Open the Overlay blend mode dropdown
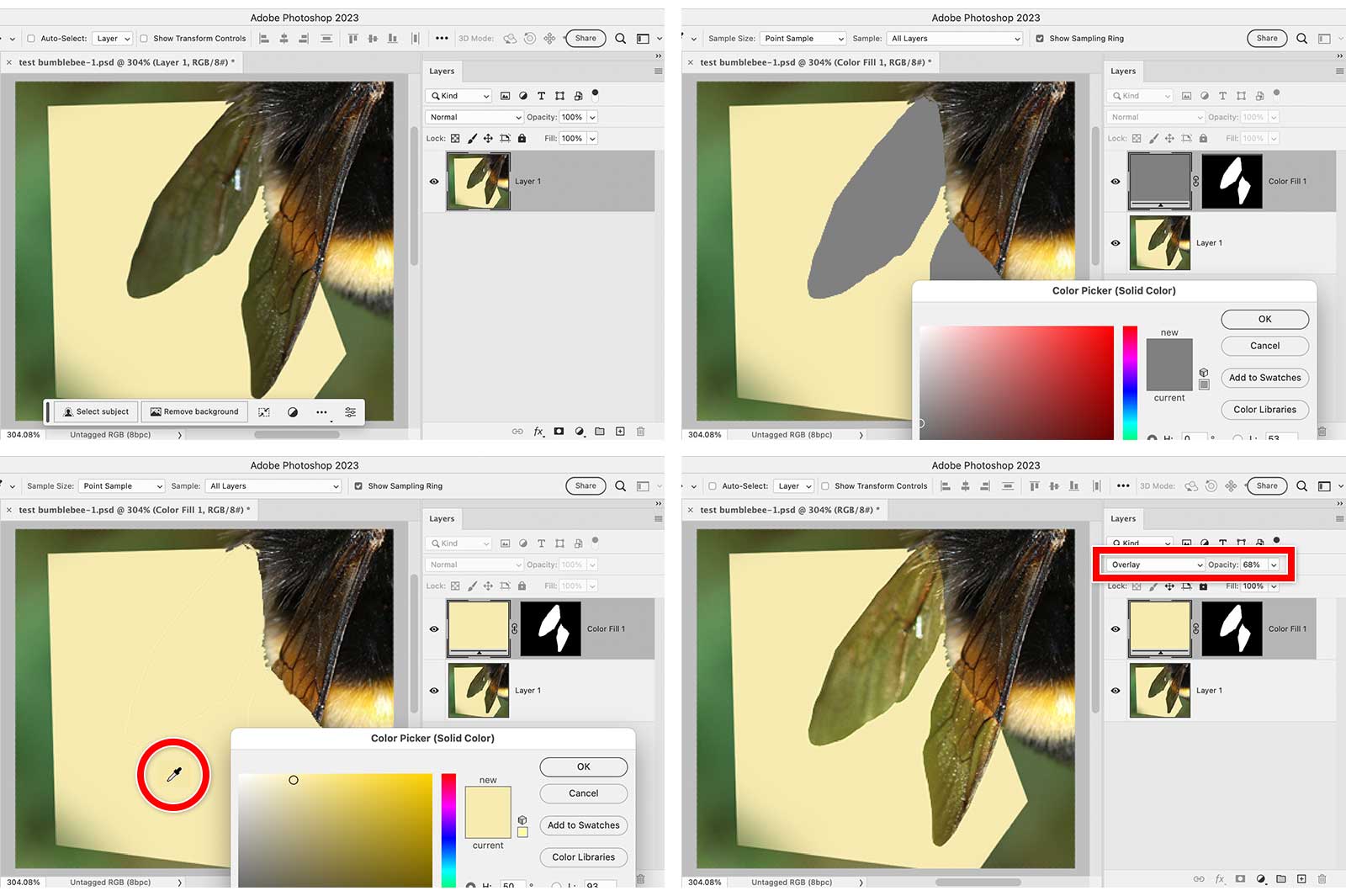 [1153, 565]
